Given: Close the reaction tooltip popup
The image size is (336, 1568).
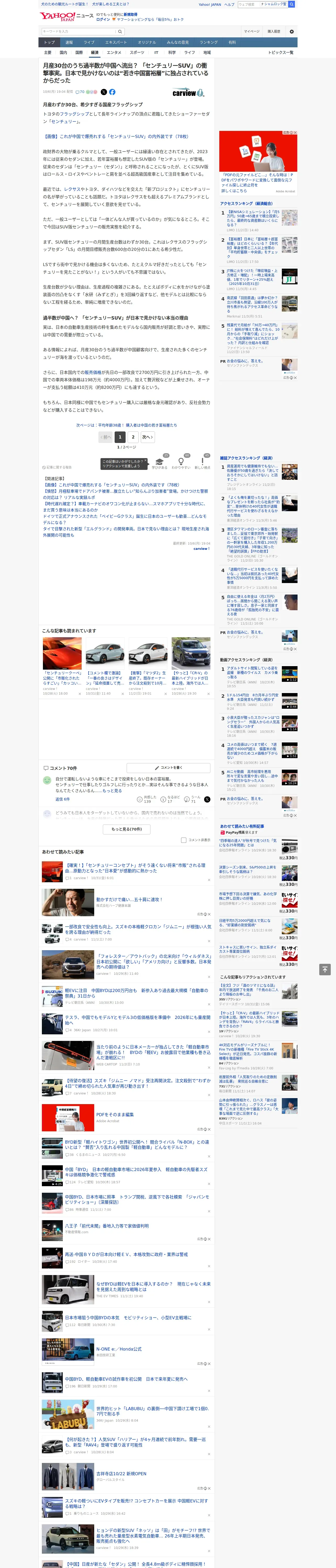Looking at the screenshot, I should pos(146,460).
